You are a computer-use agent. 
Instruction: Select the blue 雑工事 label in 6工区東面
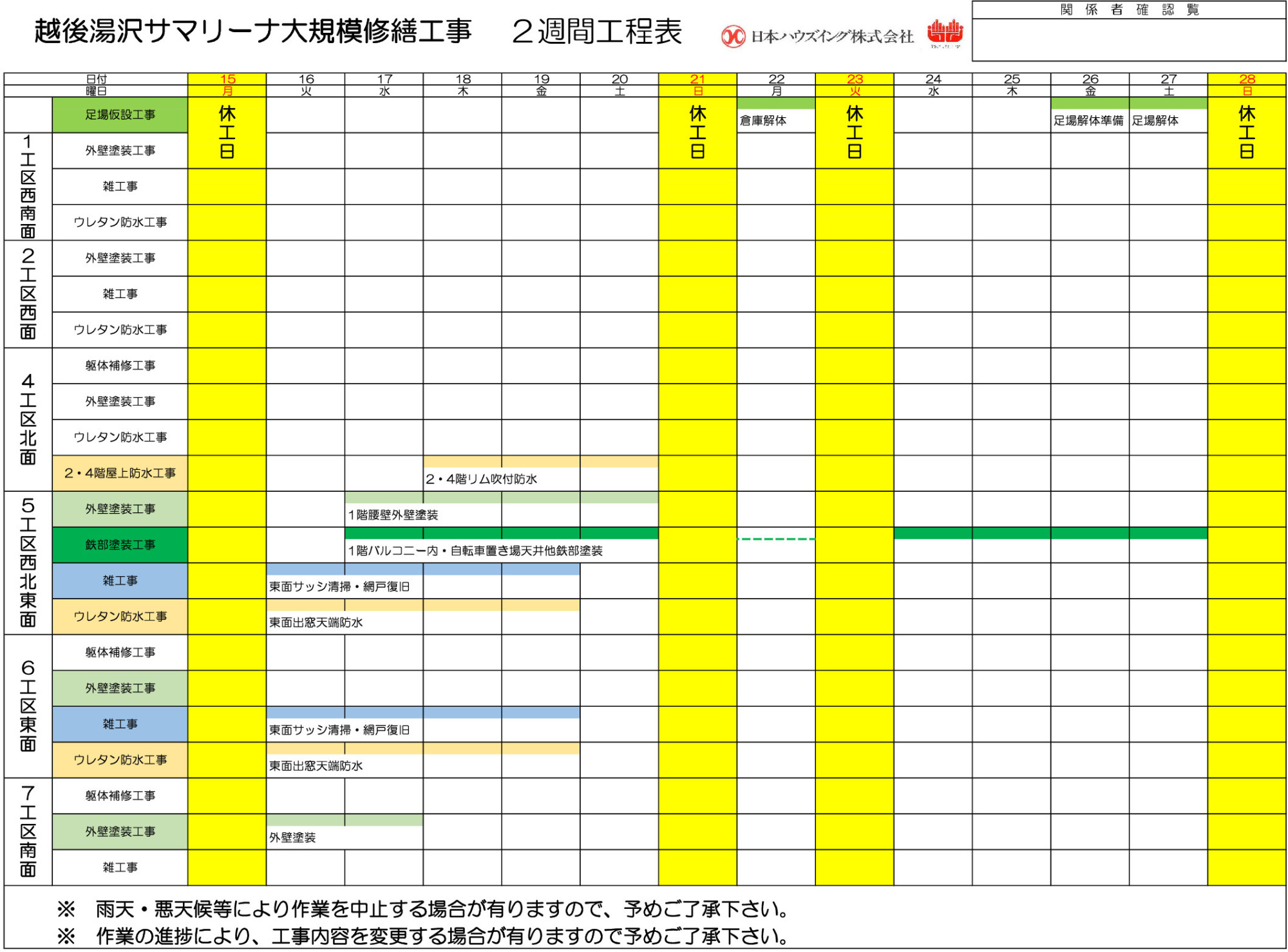point(120,725)
